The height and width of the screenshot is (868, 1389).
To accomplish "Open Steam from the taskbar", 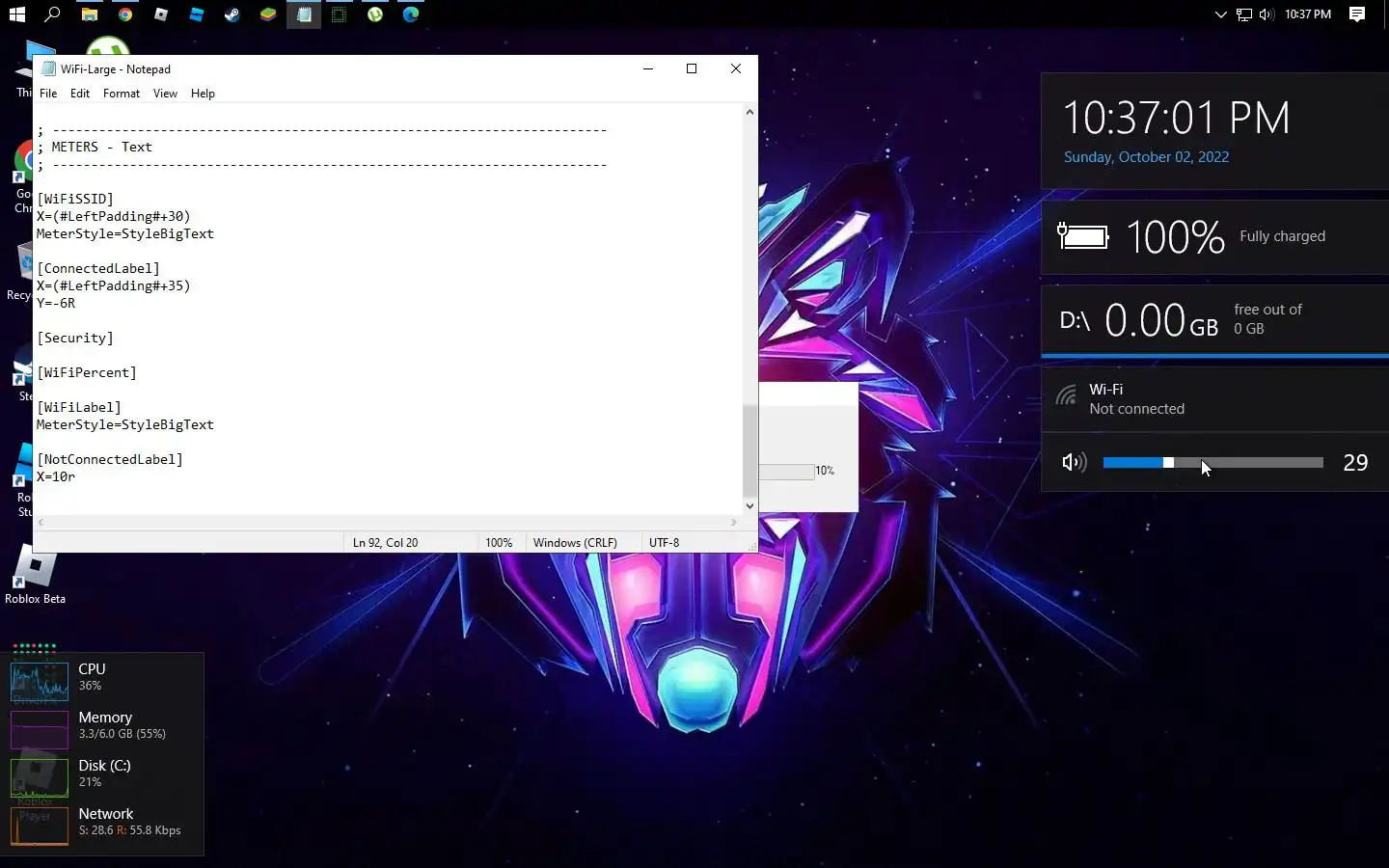I will pos(232,14).
